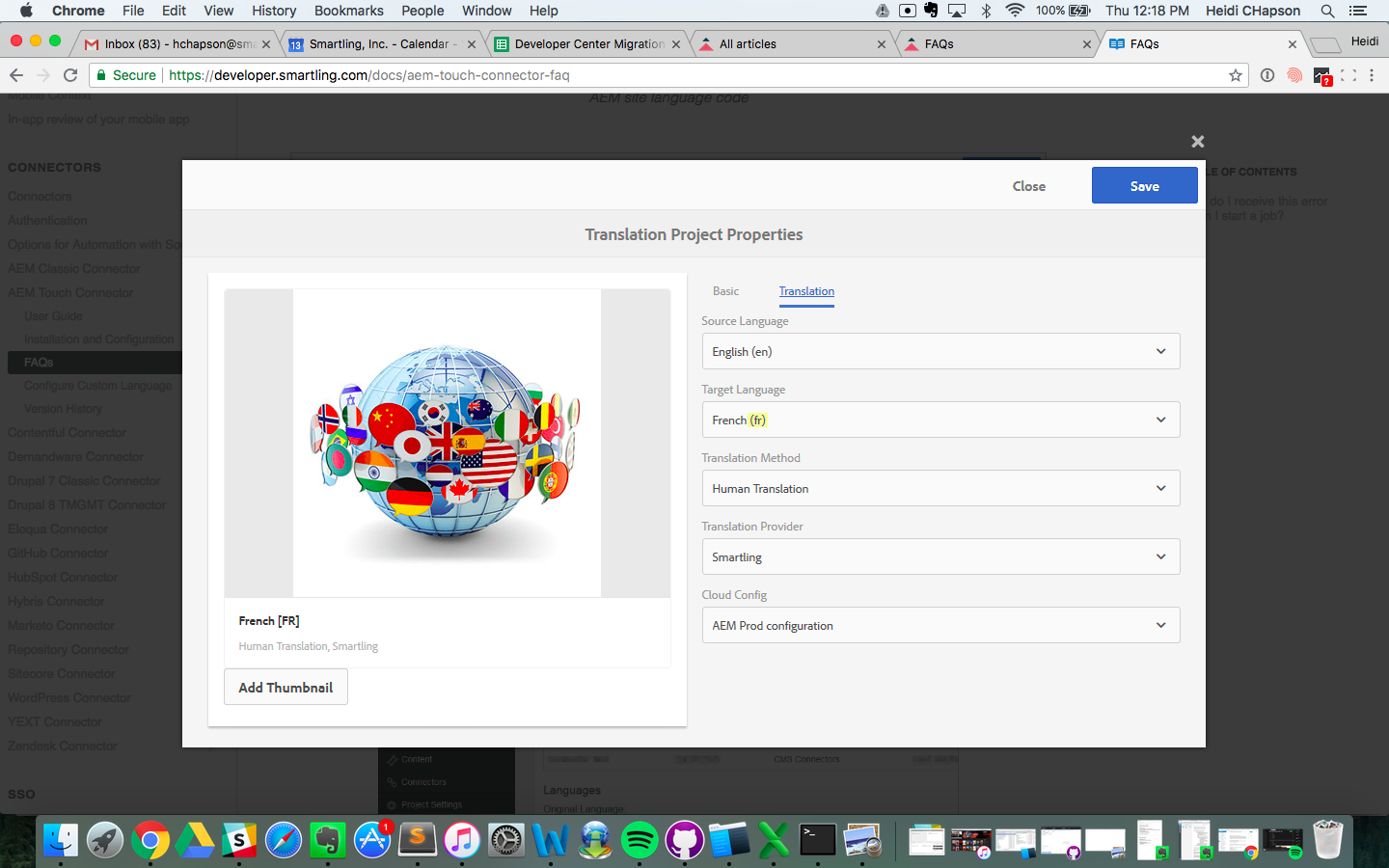Go back using browser back arrow
Viewport: 1389px width, 868px height.
16,75
